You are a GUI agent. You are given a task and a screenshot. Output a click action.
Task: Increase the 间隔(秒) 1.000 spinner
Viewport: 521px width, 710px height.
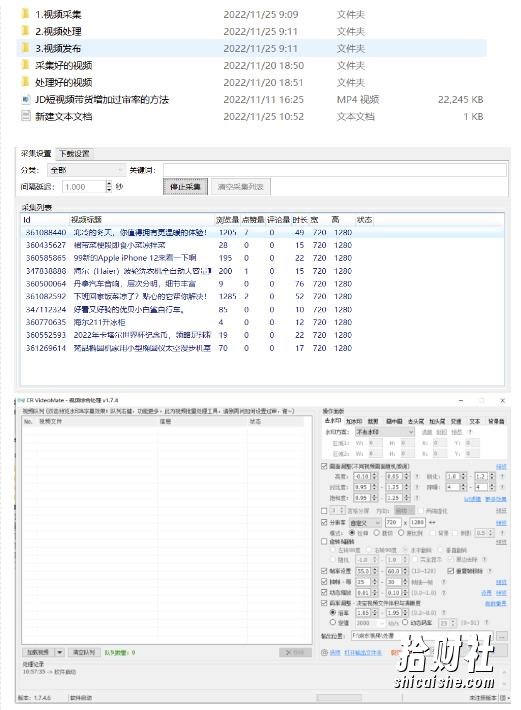[109, 183]
